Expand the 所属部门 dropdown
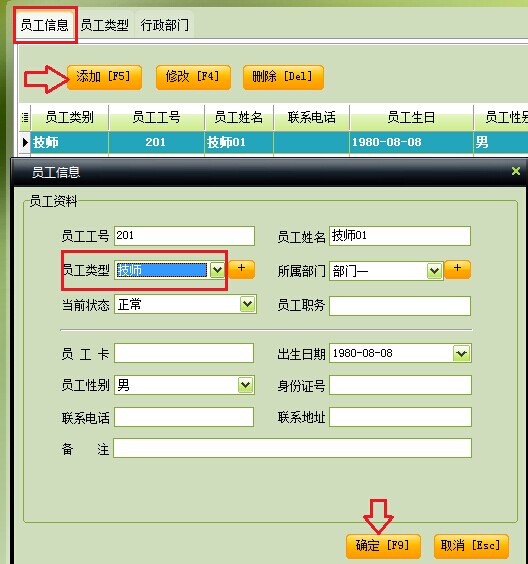This screenshot has height=564, width=528. (434, 270)
